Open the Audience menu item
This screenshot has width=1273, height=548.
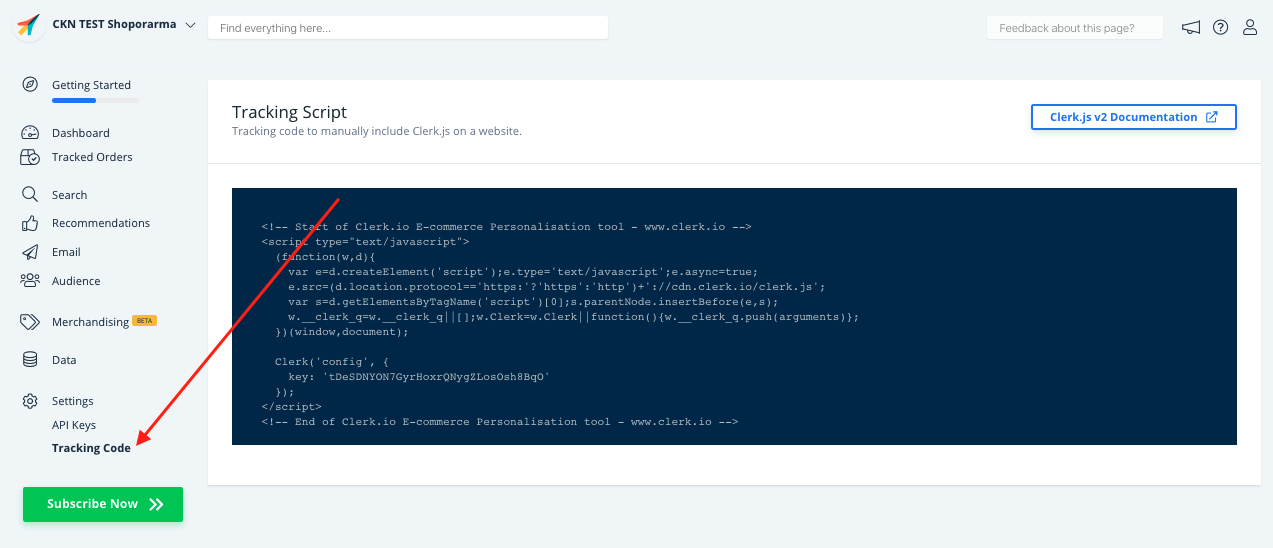point(76,281)
